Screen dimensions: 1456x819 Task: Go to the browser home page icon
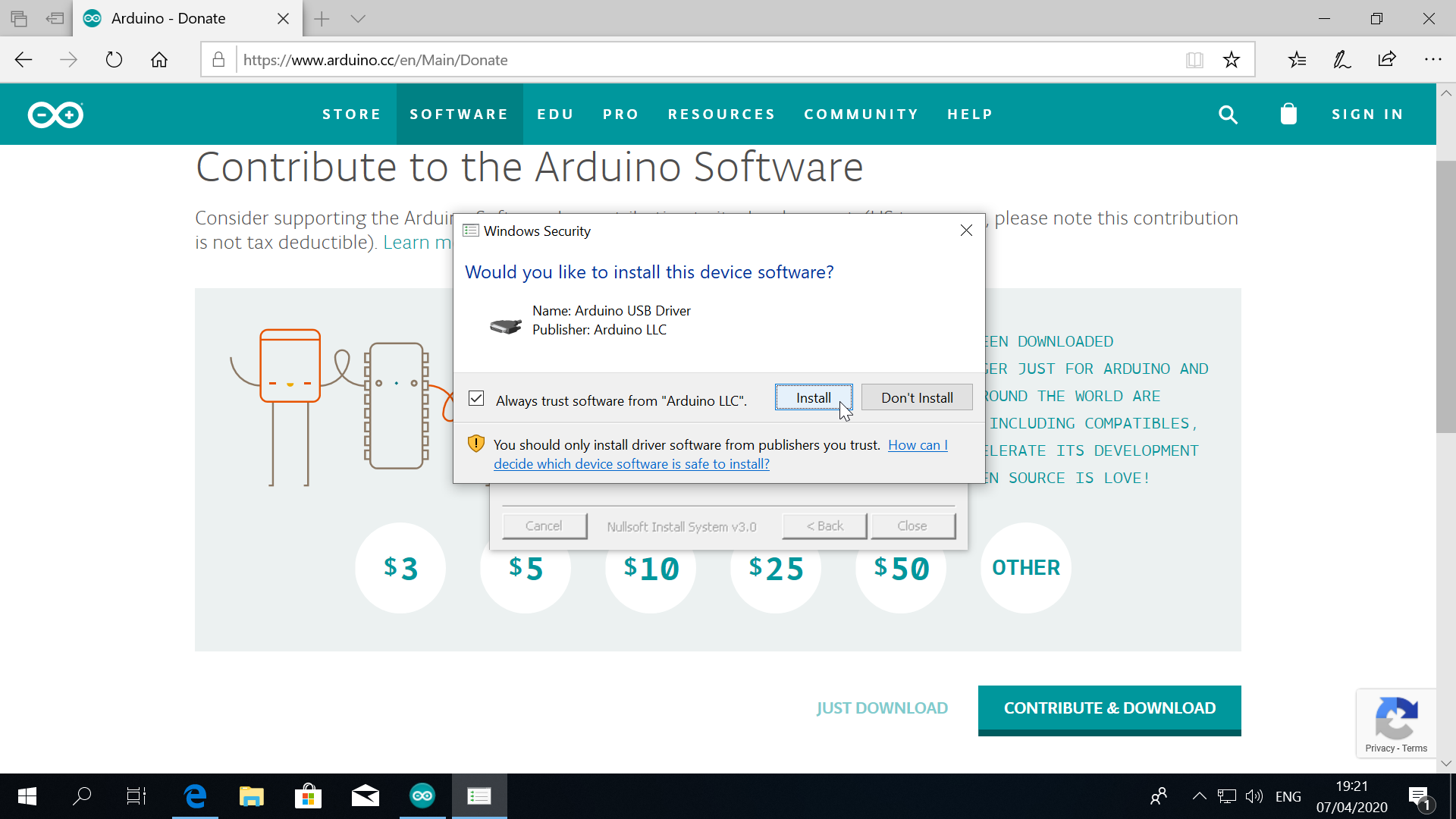point(159,60)
